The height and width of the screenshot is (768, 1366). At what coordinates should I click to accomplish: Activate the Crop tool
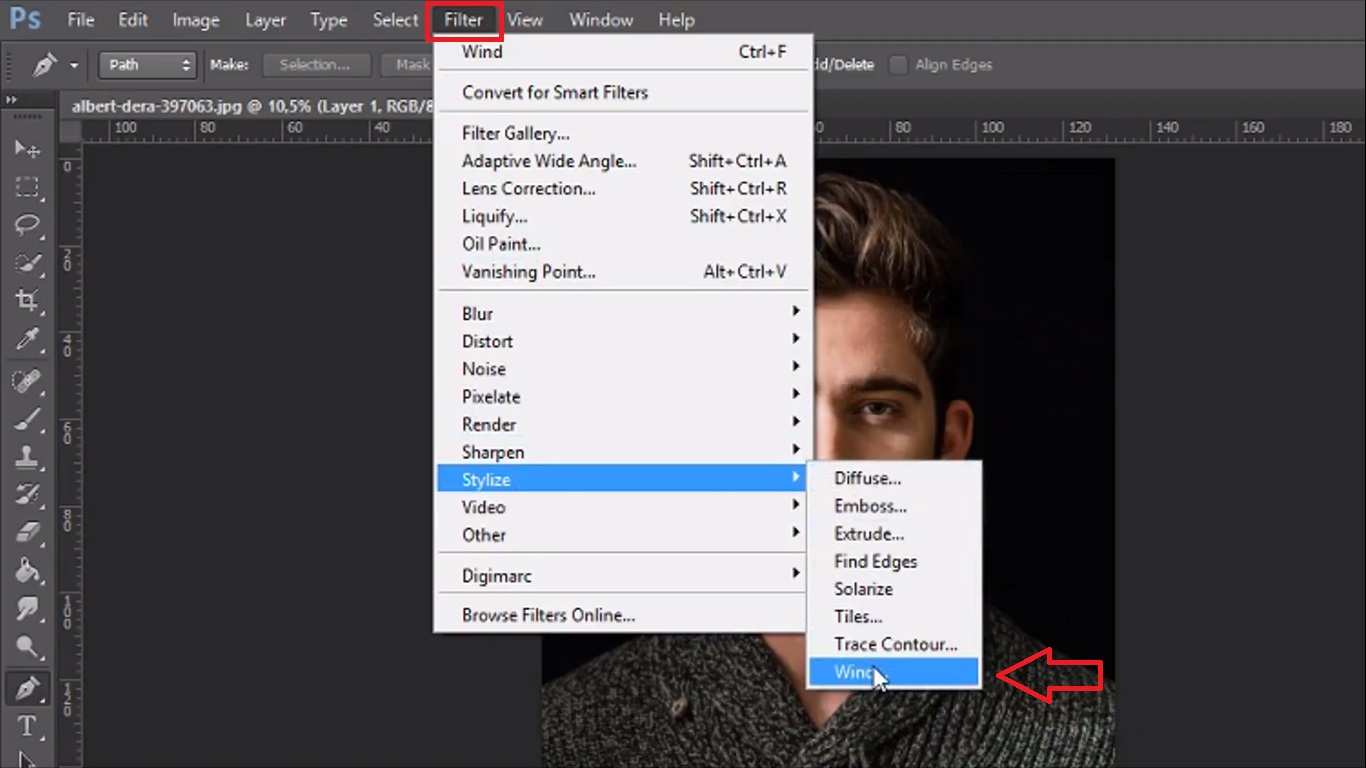tap(27, 300)
